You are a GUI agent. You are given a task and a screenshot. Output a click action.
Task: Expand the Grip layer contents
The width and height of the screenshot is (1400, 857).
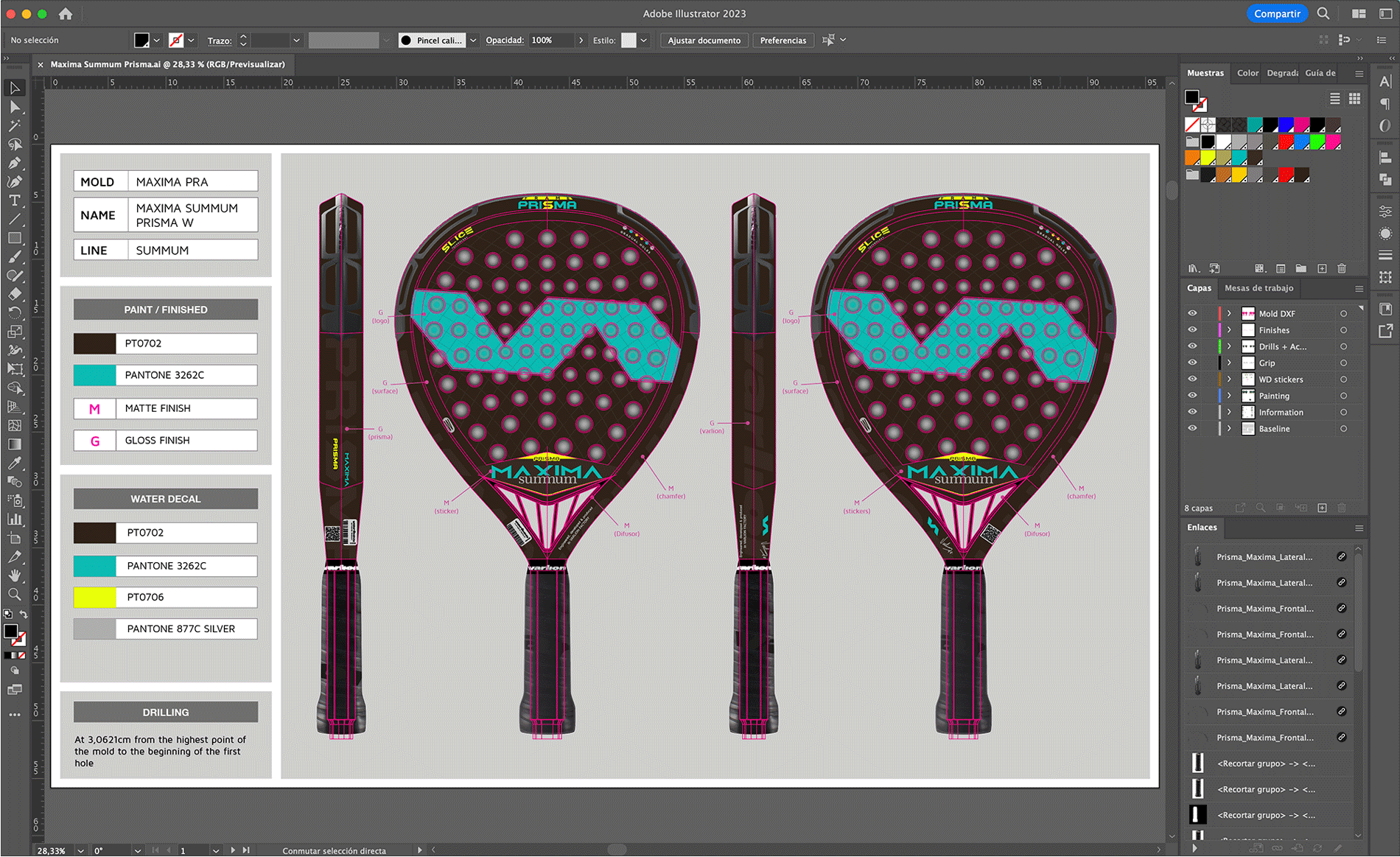(x=1229, y=363)
